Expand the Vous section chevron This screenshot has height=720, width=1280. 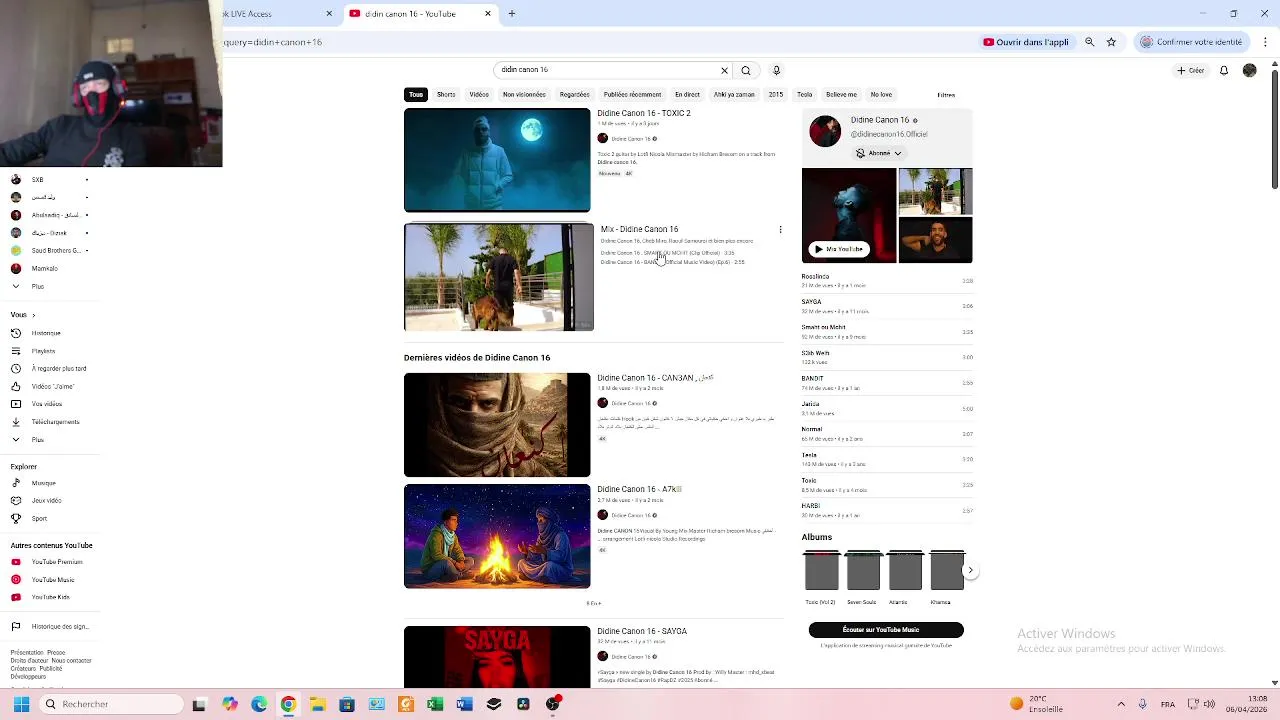click(x=33, y=315)
